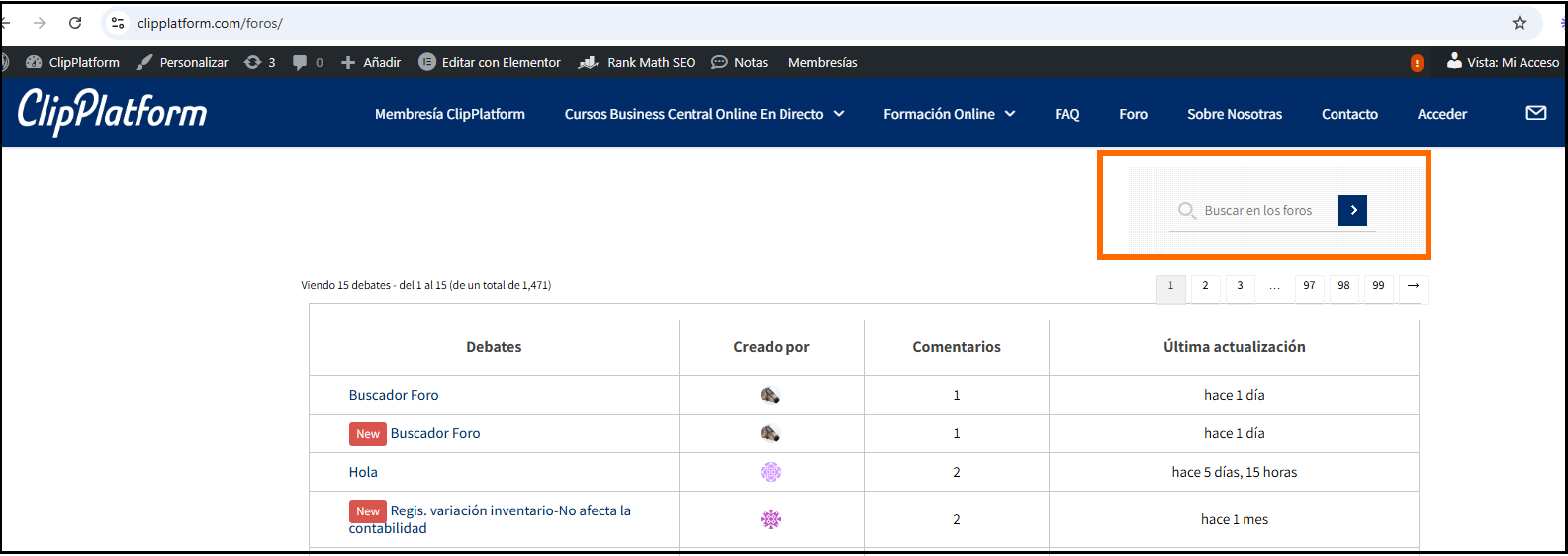Expand Cursos Business Central Online dropdown
1568x556 pixels.
(x=839, y=114)
